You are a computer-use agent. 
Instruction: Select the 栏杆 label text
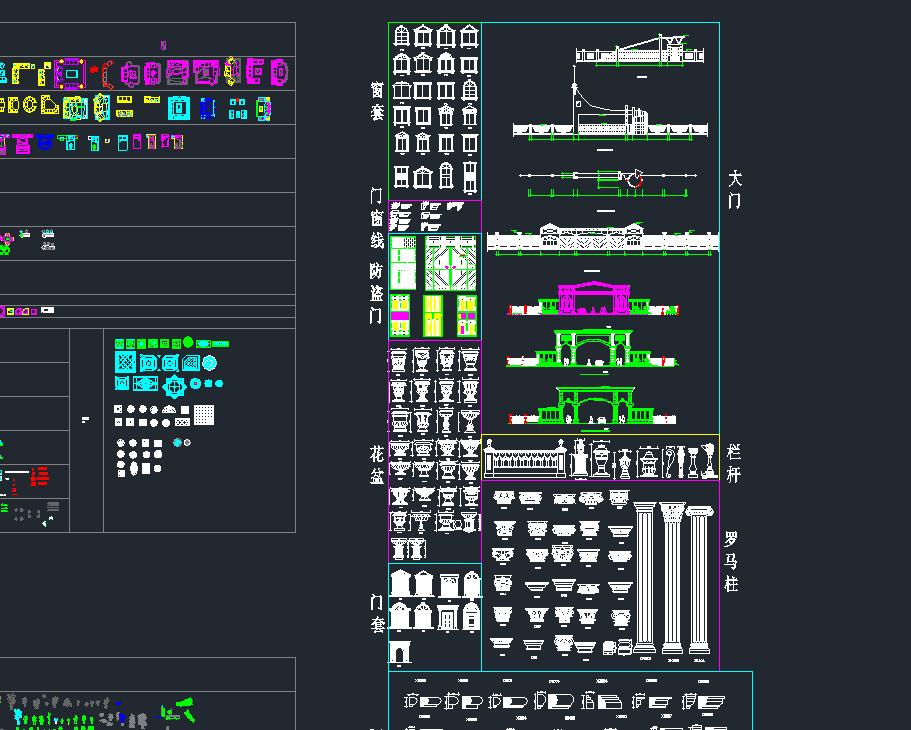(x=734, y=463)
